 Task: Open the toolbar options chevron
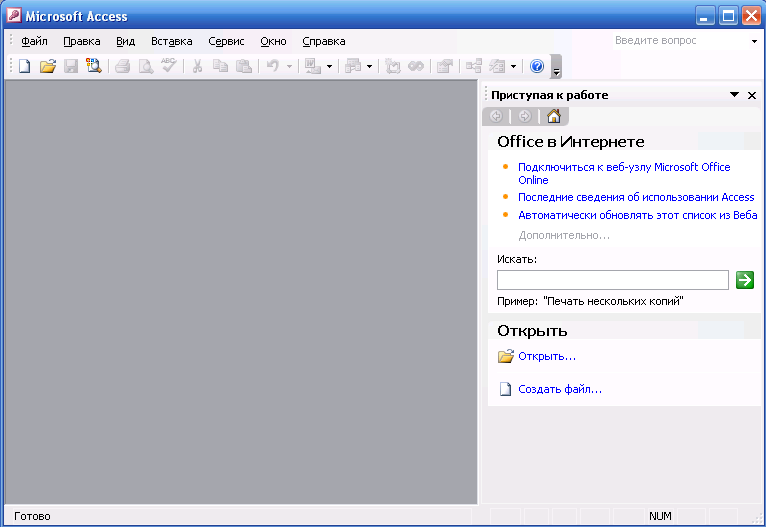click(x=556, y=66)
